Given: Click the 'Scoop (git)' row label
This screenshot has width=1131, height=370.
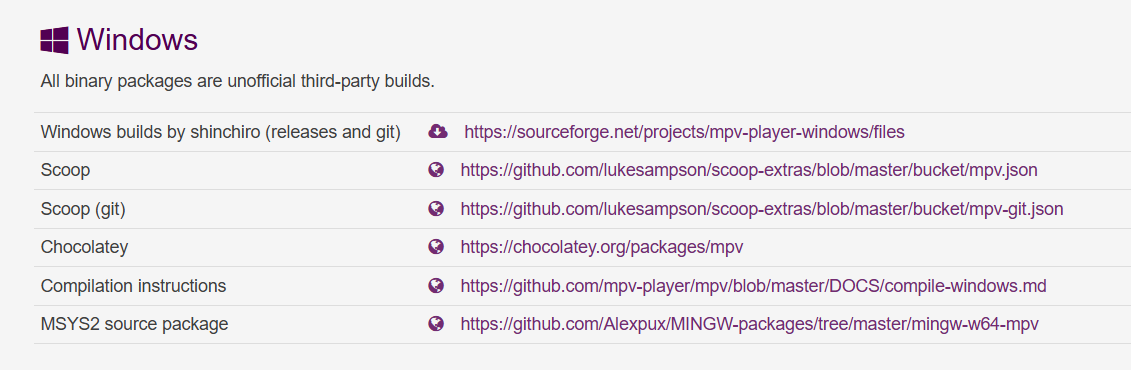Looking at the screenshot, I should pyautogui.click(x=83, y=209).
